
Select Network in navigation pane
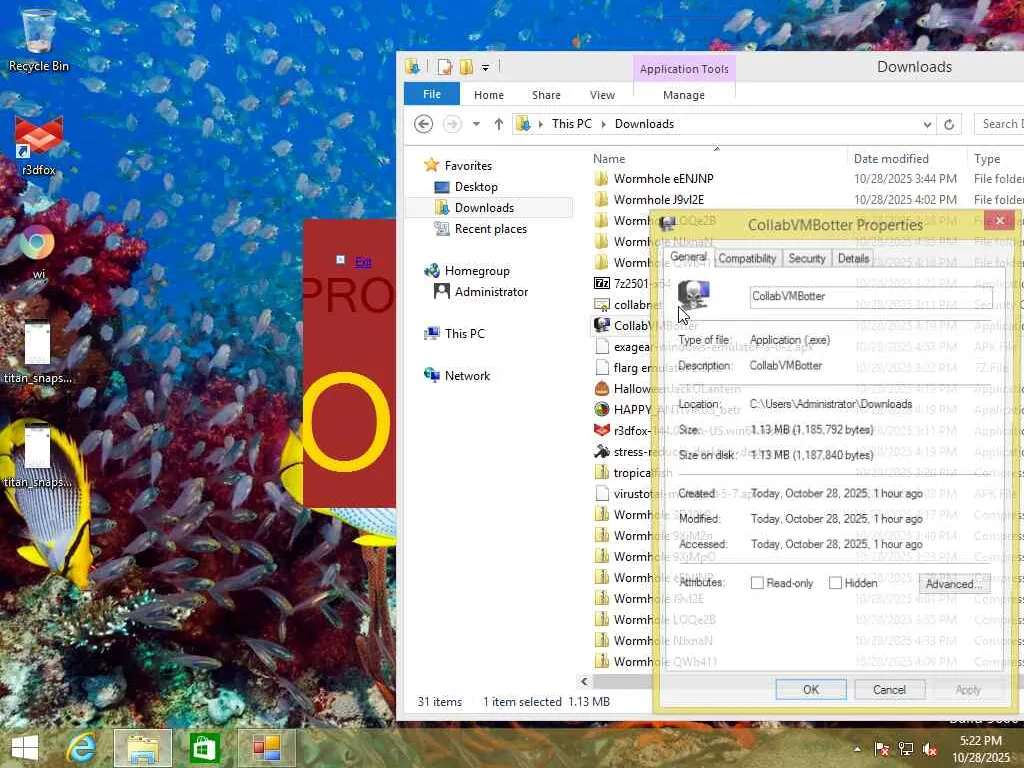[x=467, y=376]
